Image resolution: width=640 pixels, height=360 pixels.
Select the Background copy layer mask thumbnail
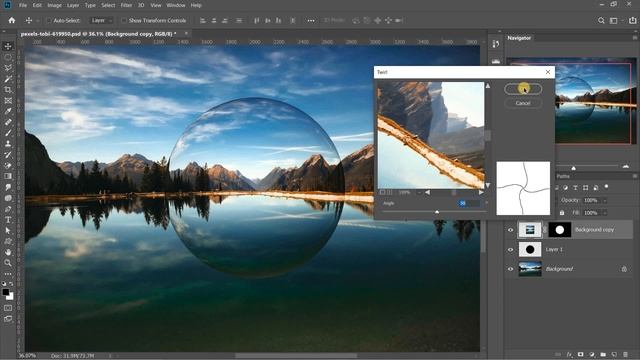coord(560,230)
